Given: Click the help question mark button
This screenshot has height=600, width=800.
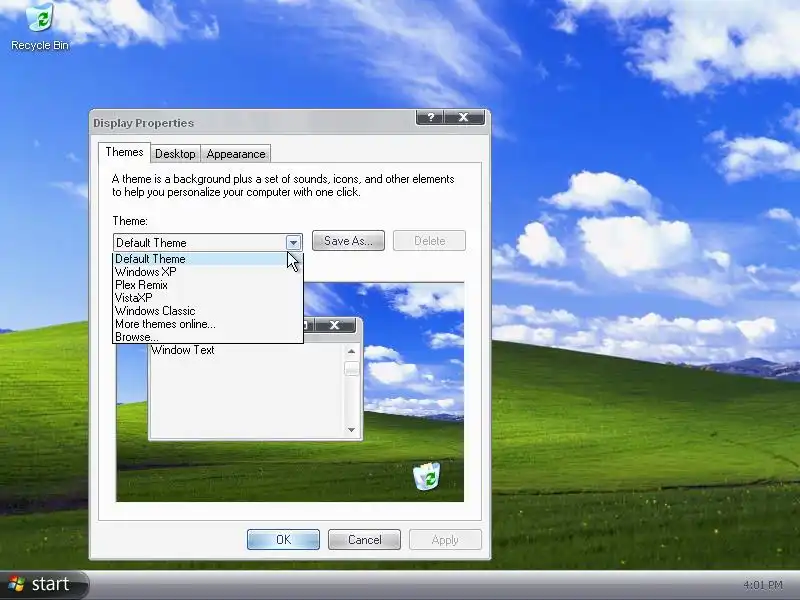Looking at the screenshot, I should (430, 117).
